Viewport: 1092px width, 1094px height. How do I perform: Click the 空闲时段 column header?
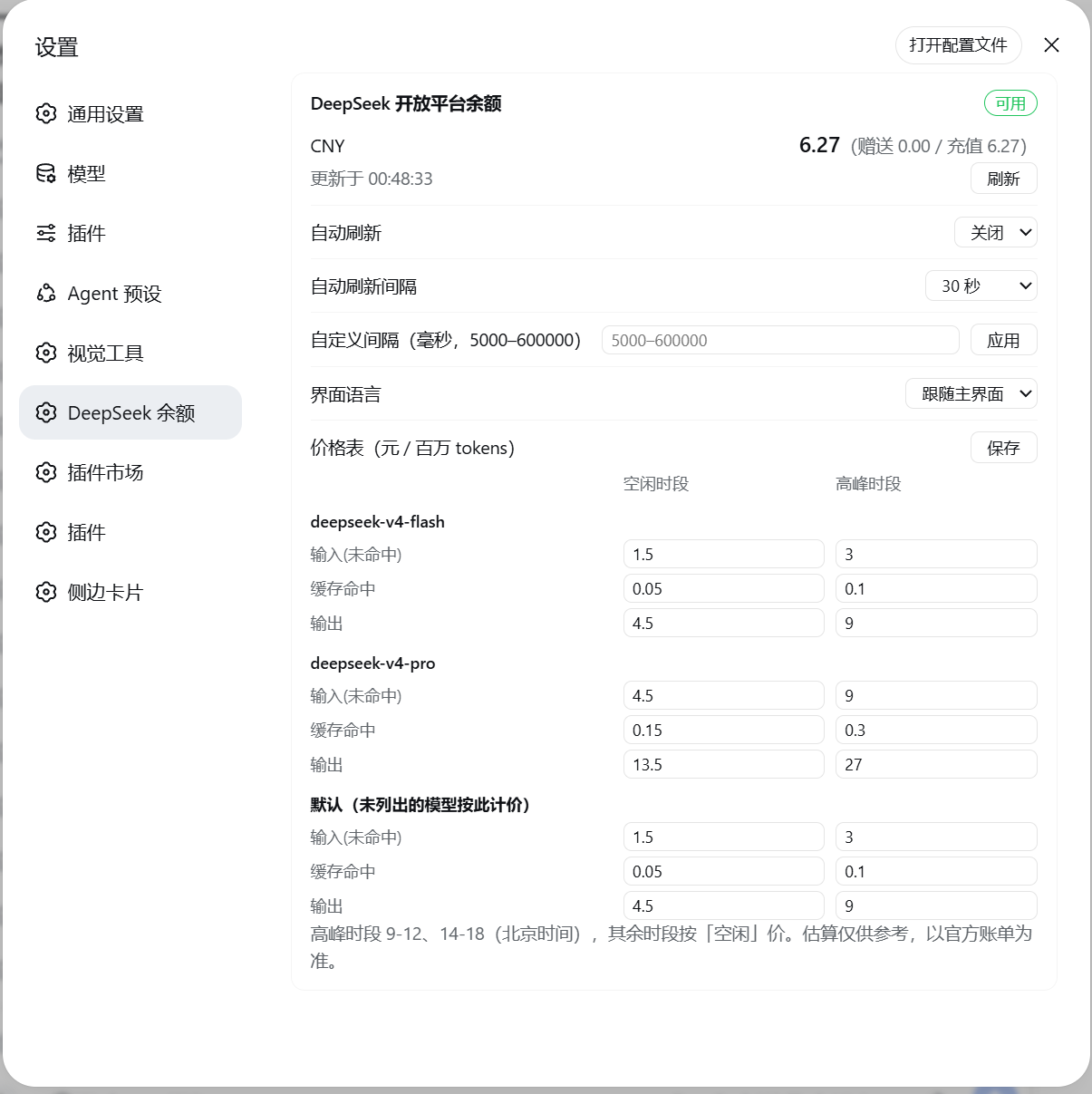(x=656, y=483)
